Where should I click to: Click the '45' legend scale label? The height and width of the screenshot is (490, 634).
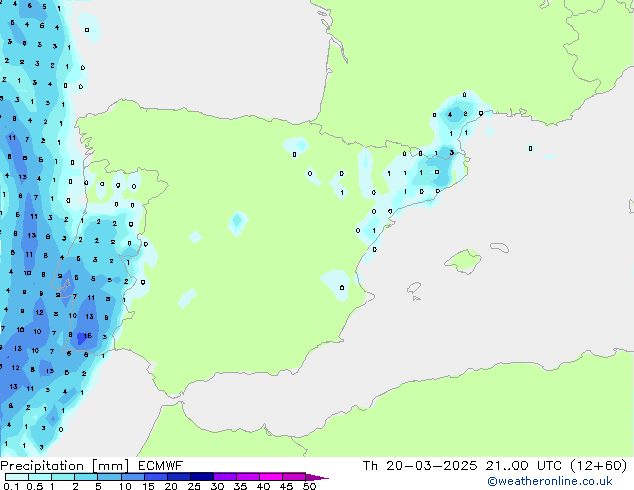pyautogui.click(x=286, y=486)
